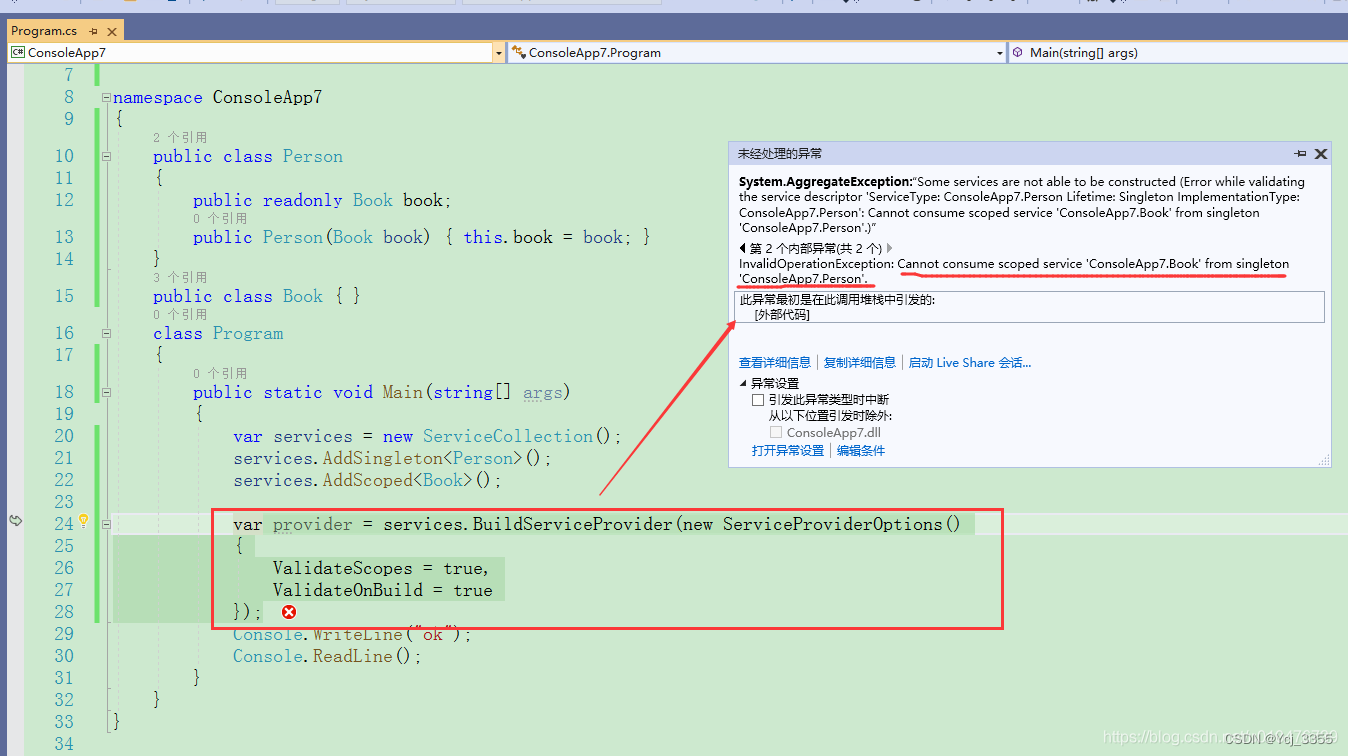1348x756 pixels.
Task: Click the InvalidOperationException message text
Action: coord(1014,271)
